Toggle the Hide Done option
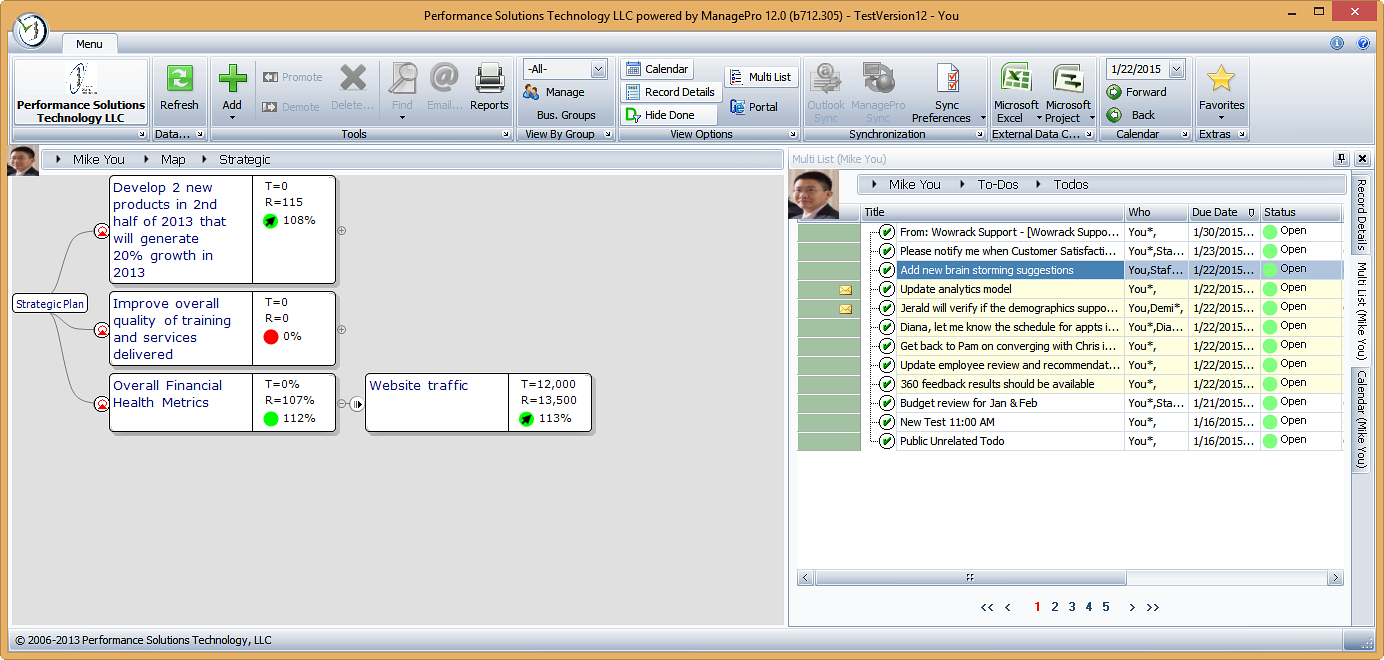 point(669,115)
